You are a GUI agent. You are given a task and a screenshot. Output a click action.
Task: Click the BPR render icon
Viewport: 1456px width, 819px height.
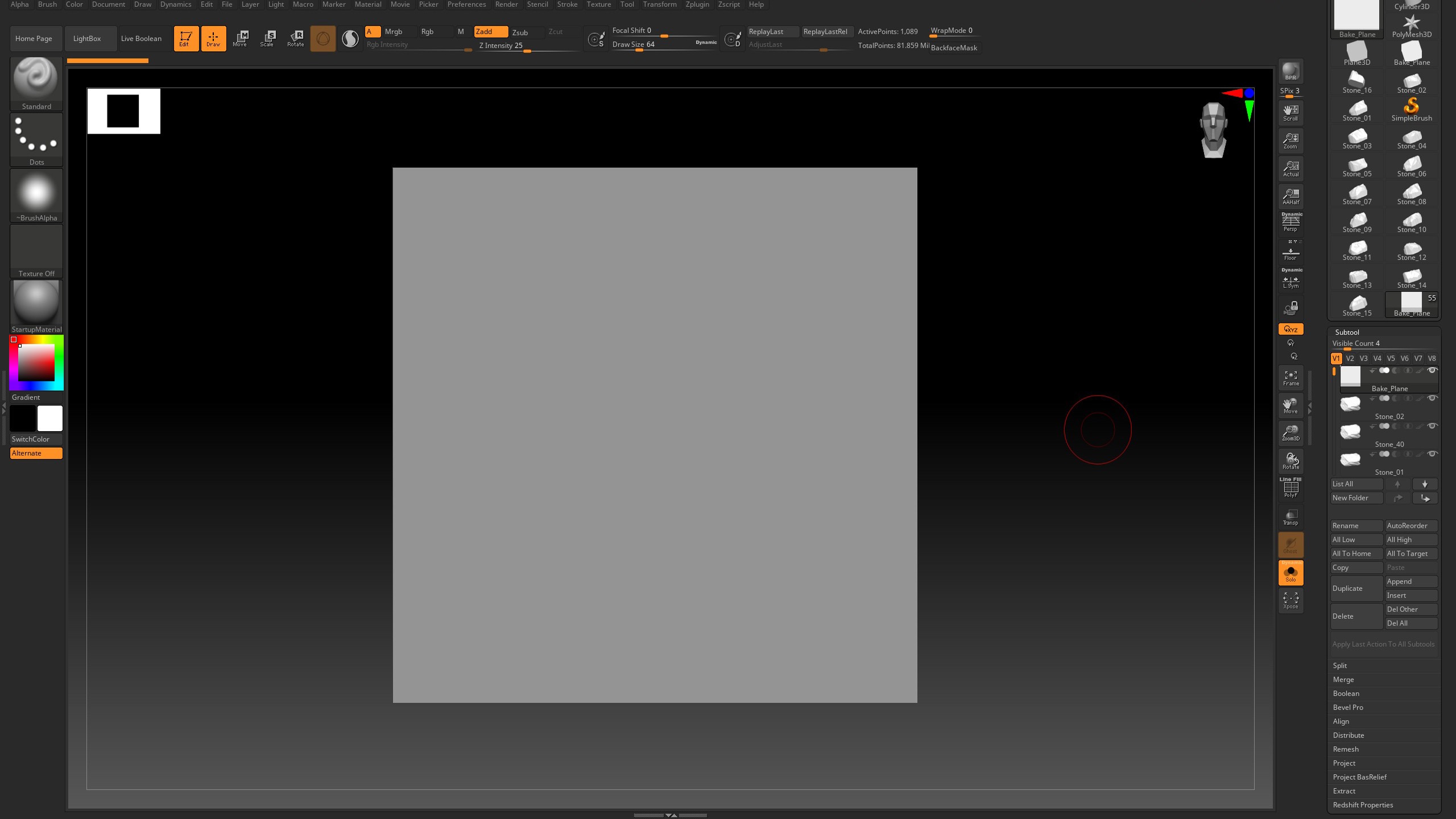pyautogui.click(x=1290, y=72)
